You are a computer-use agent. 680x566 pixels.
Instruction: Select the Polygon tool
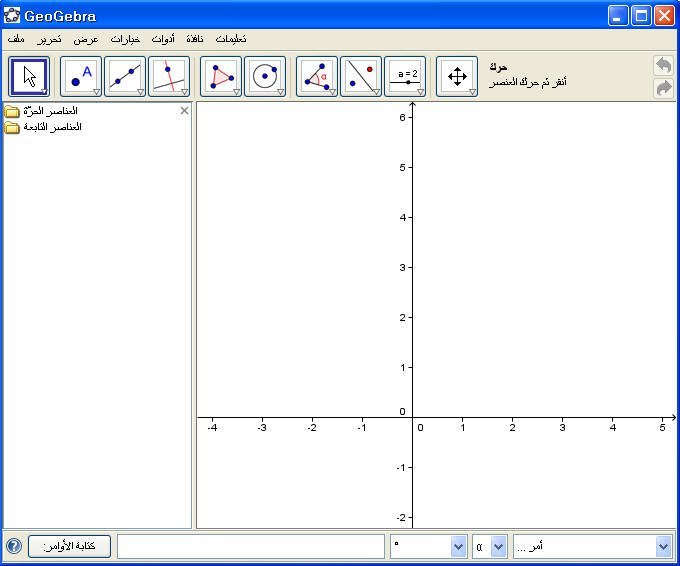click(x=221, y=76)
